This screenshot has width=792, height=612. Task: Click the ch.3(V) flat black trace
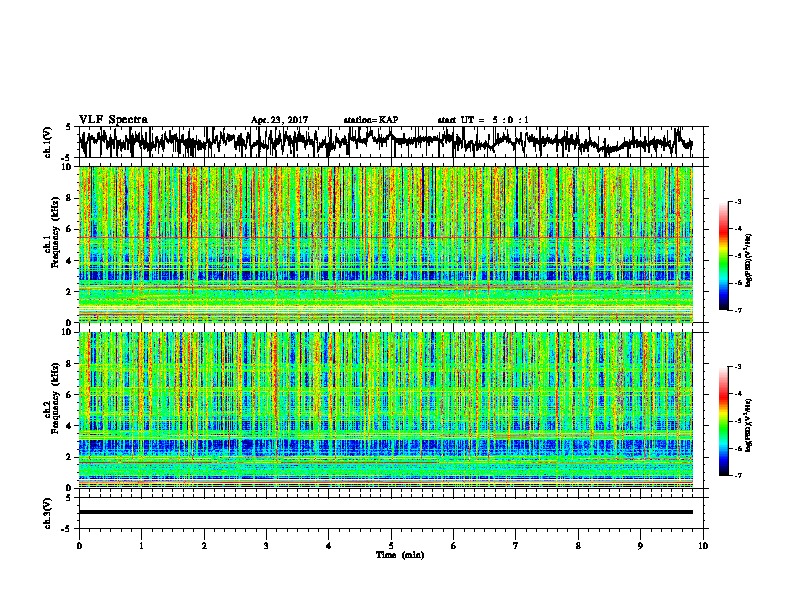tap(386, 512)
